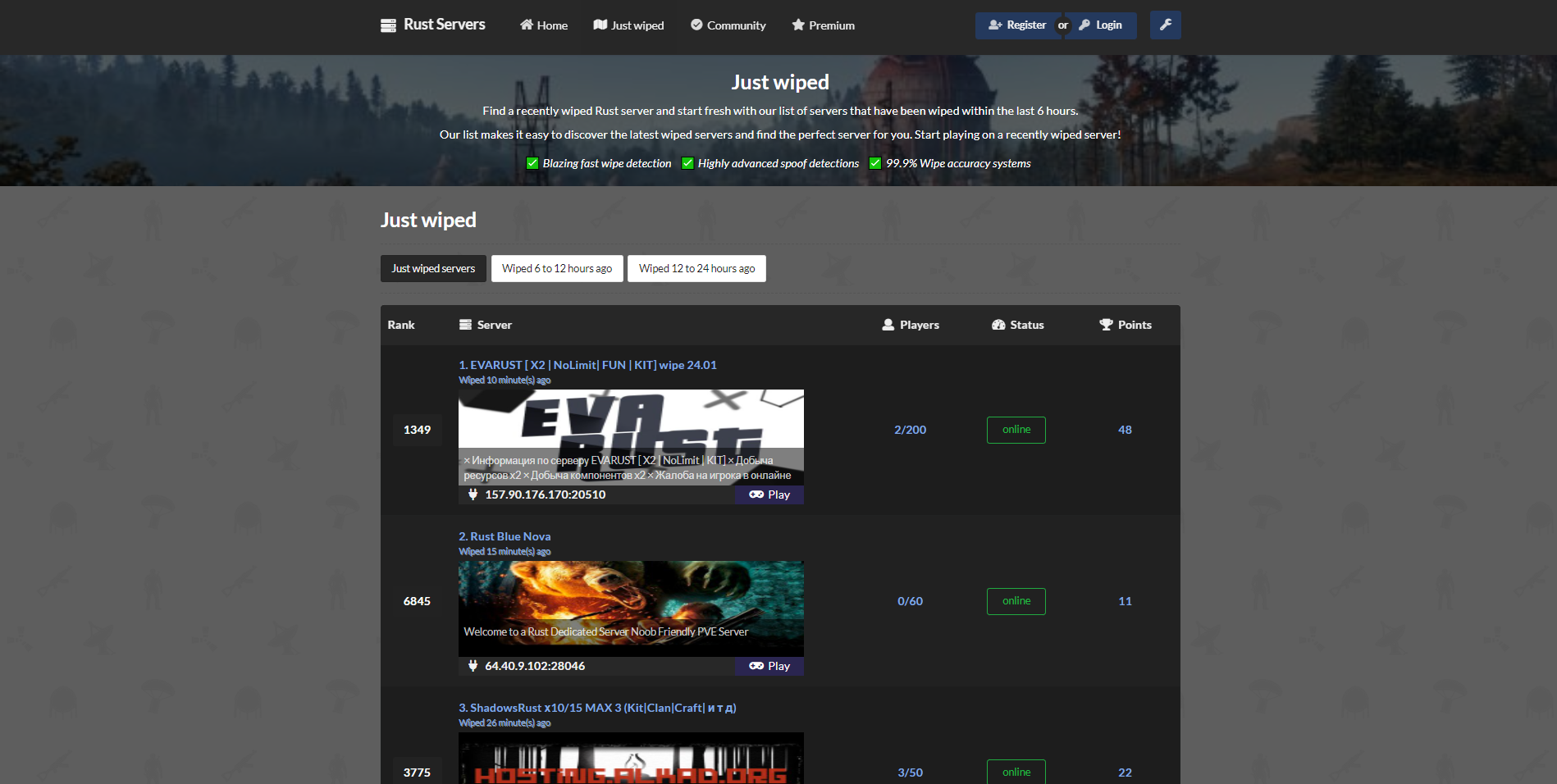Click the Just wiped map icon

coord(600,25)
